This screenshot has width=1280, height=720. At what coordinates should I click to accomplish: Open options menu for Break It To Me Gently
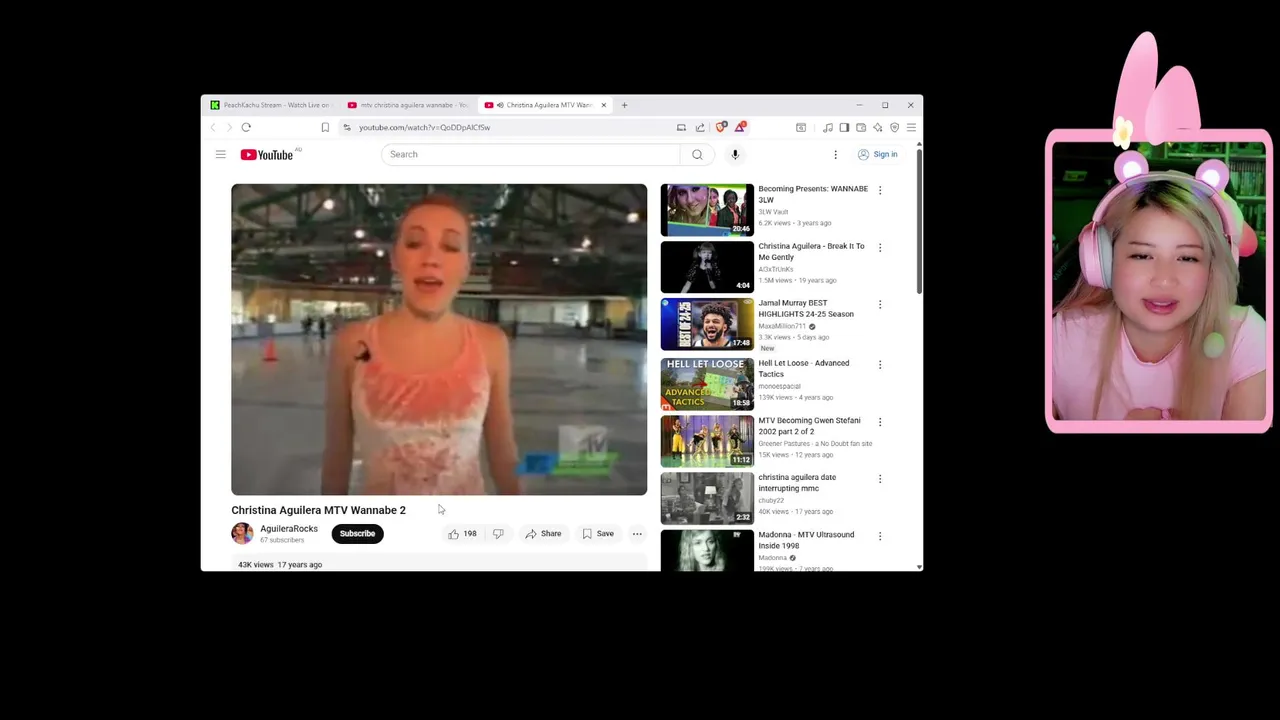(x=880, y=247)
